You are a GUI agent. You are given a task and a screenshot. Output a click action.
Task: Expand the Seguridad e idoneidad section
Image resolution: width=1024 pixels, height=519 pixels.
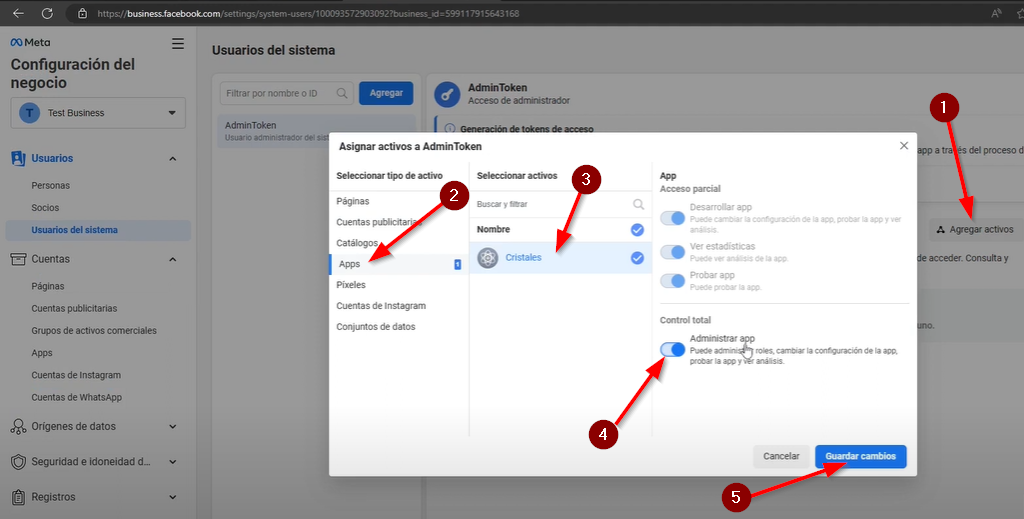coord(172,462)
